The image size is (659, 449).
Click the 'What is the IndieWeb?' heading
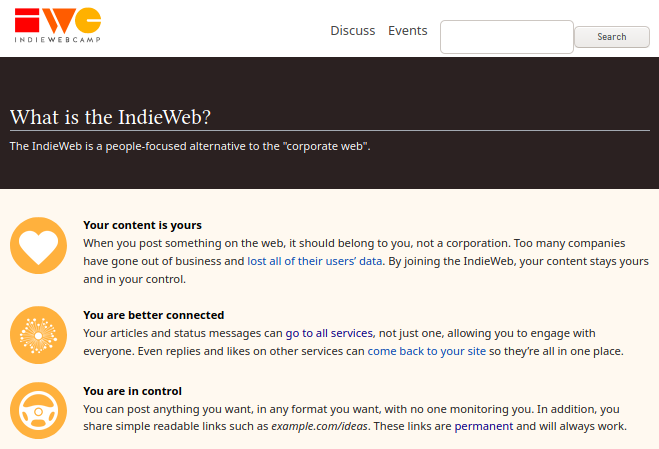coord(110,117)
